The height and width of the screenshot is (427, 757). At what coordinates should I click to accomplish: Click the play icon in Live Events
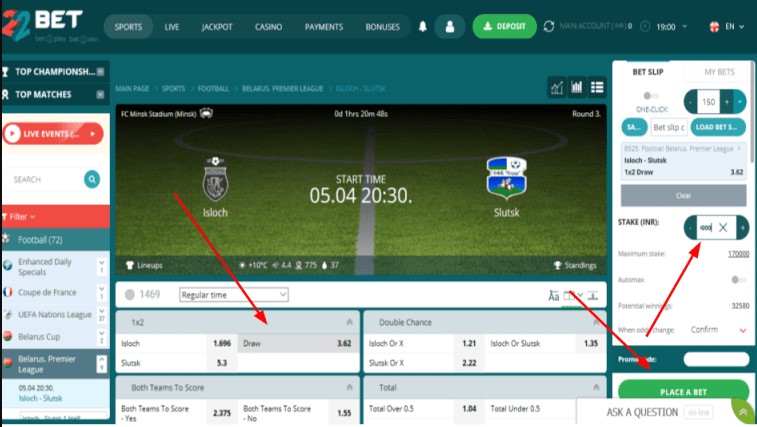point(13,134)
